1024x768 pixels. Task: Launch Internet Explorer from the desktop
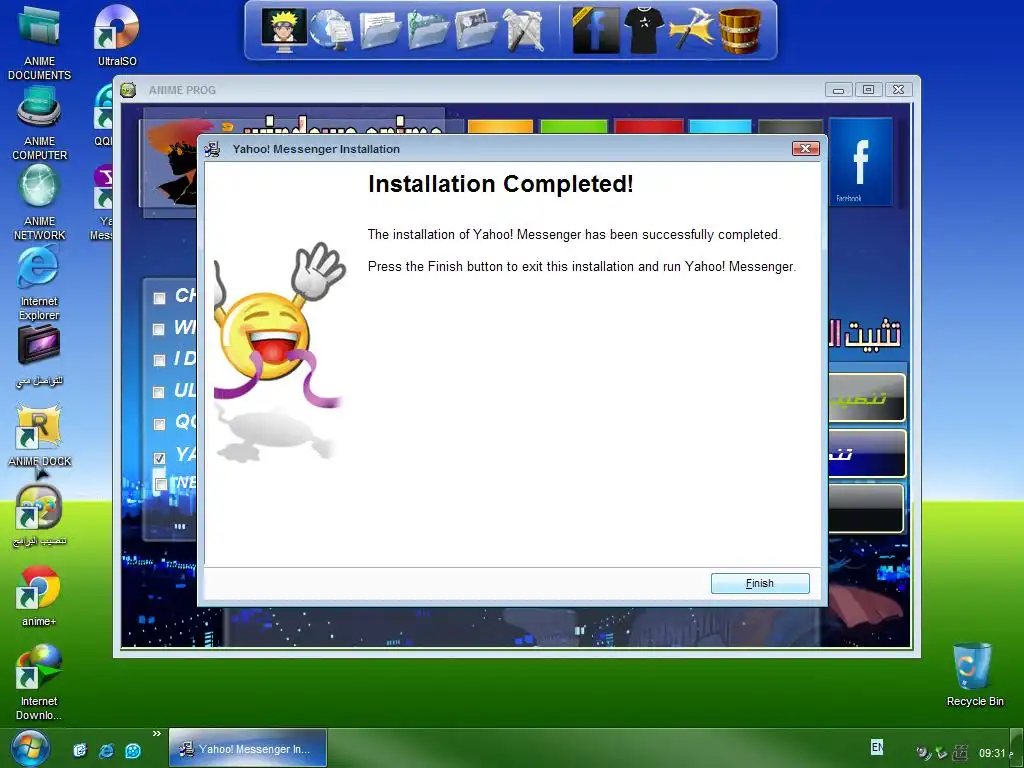pos(39,284)
